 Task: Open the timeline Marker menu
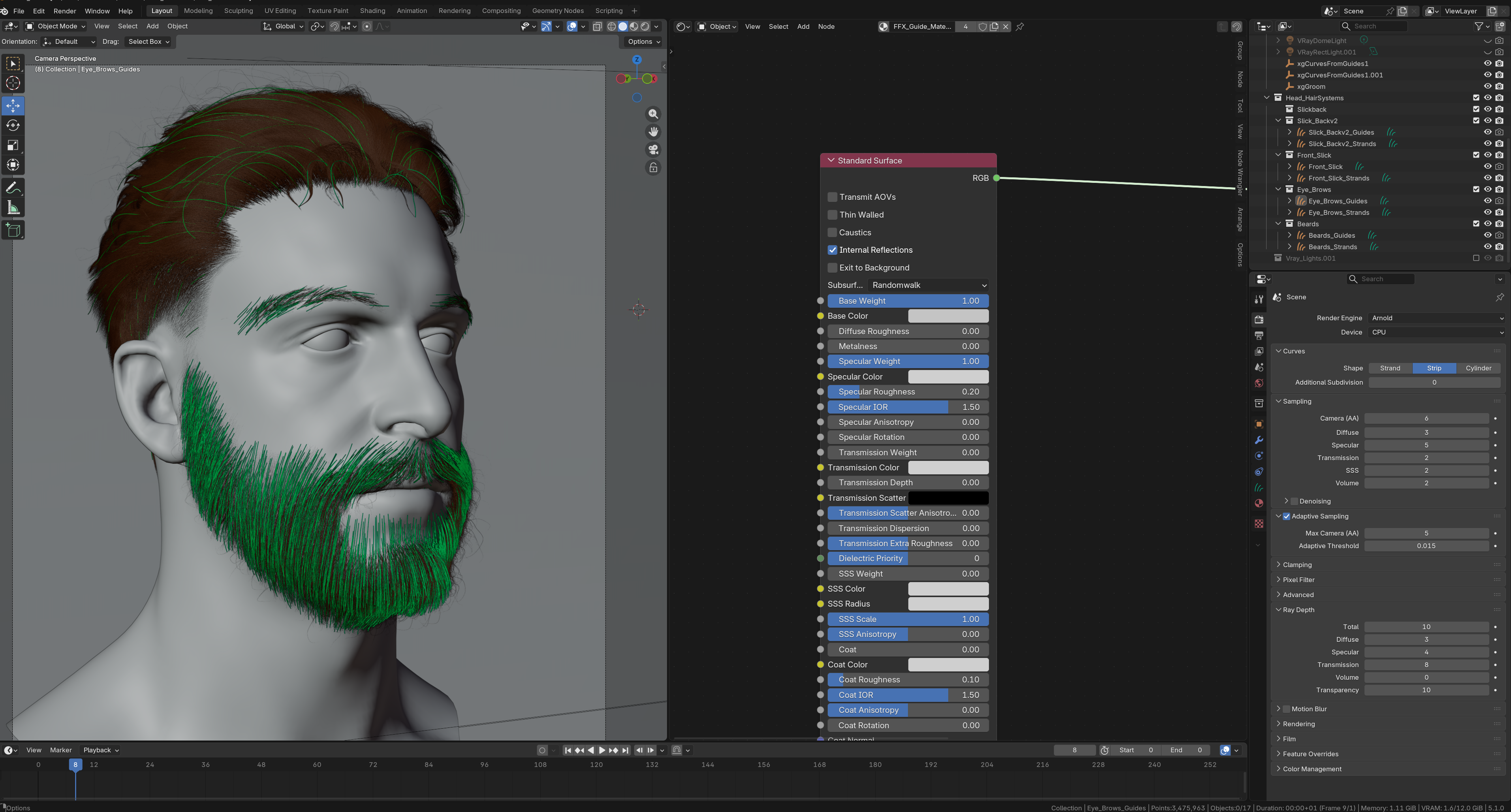60,750
